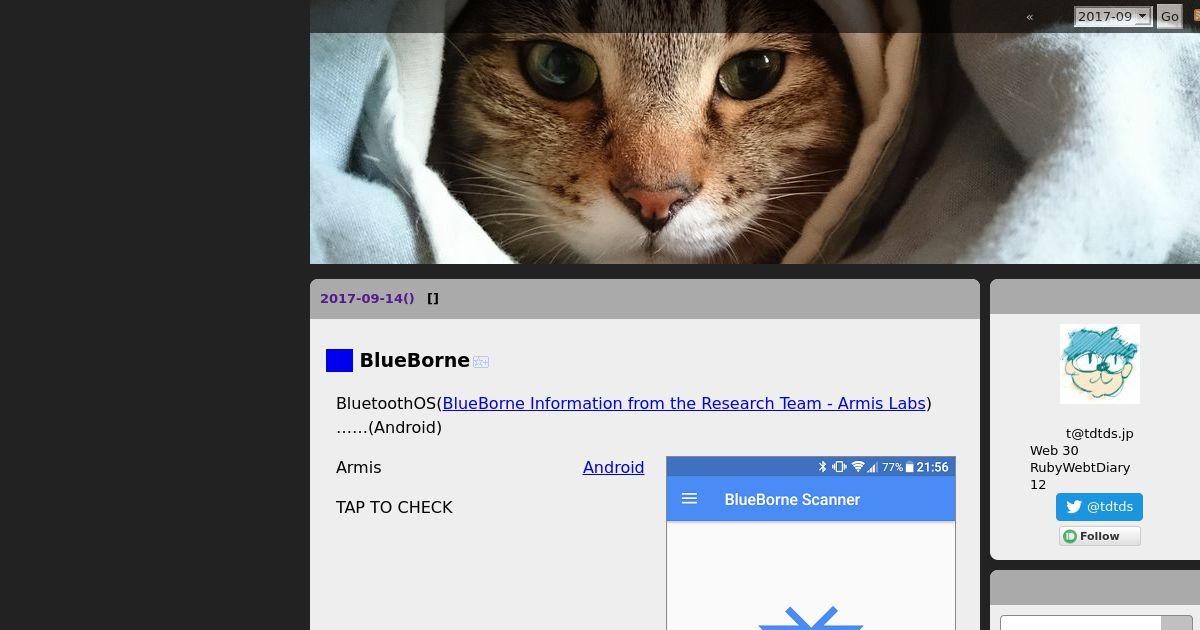Click the Bluetooth status icon in screenshot
The image size is (1200, 630).
coord(823,467)
